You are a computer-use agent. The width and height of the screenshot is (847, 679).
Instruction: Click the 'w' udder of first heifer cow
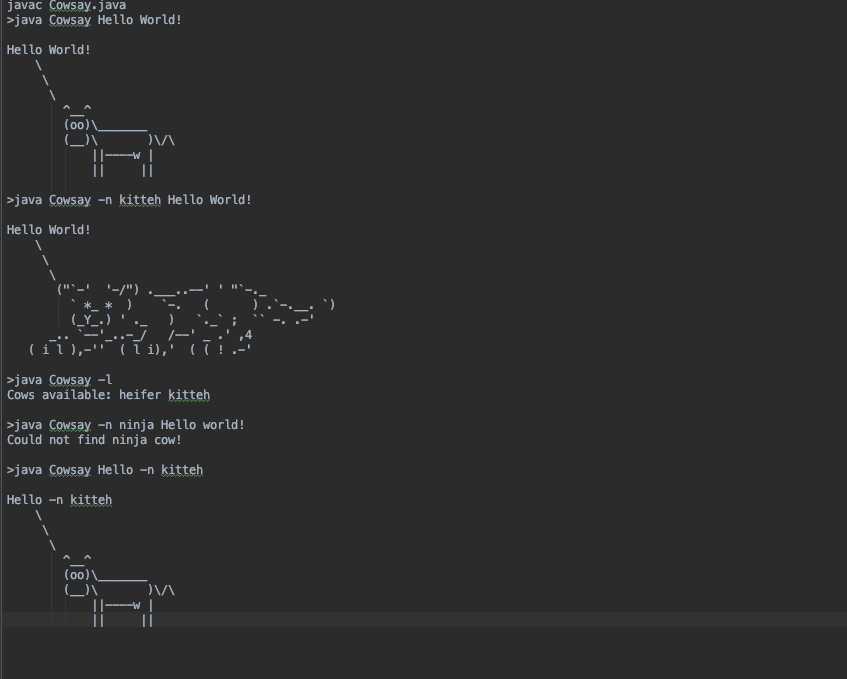(x=137, y=155)
